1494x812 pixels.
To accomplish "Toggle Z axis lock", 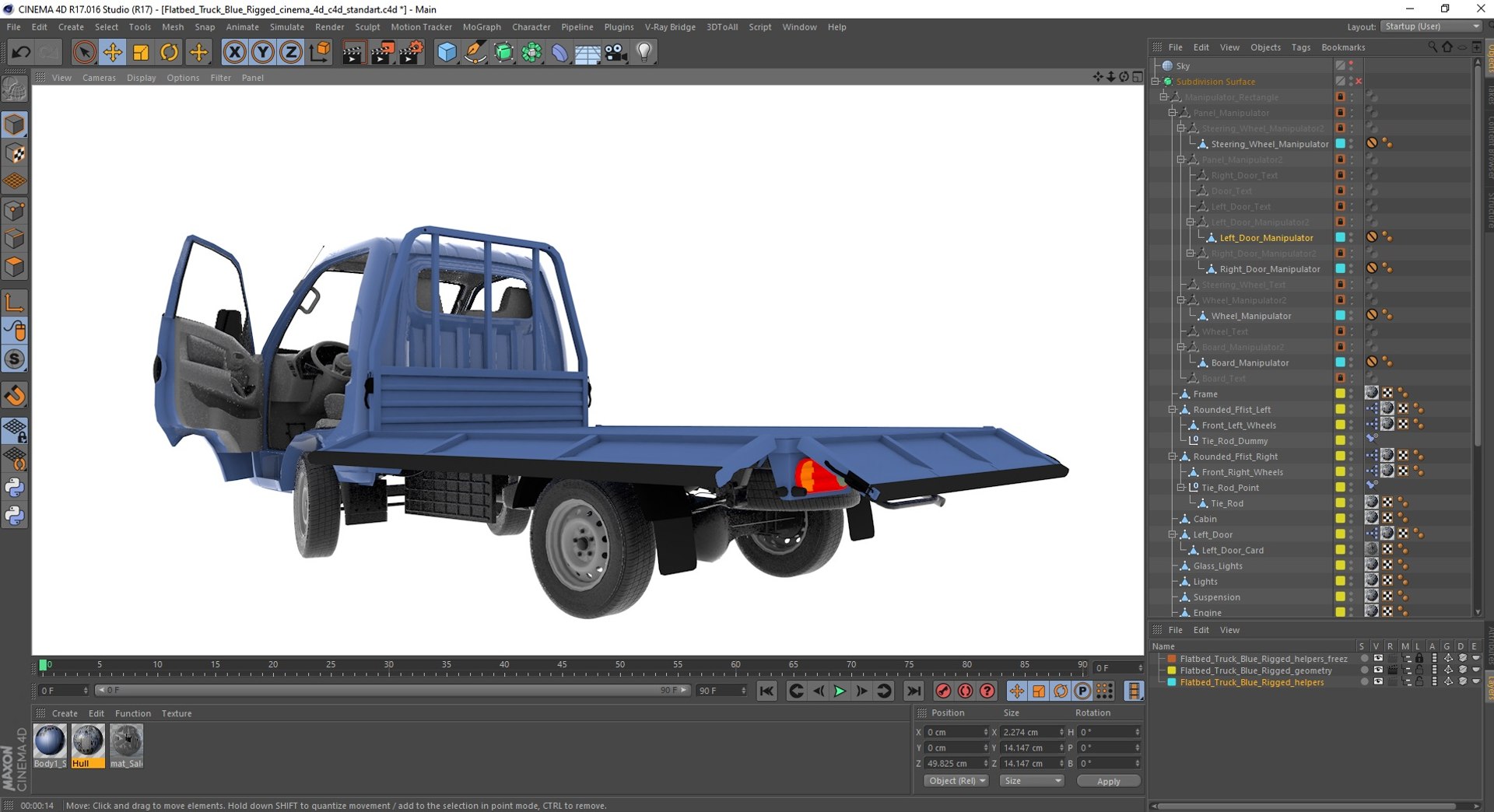I will (x=291, y=52).
